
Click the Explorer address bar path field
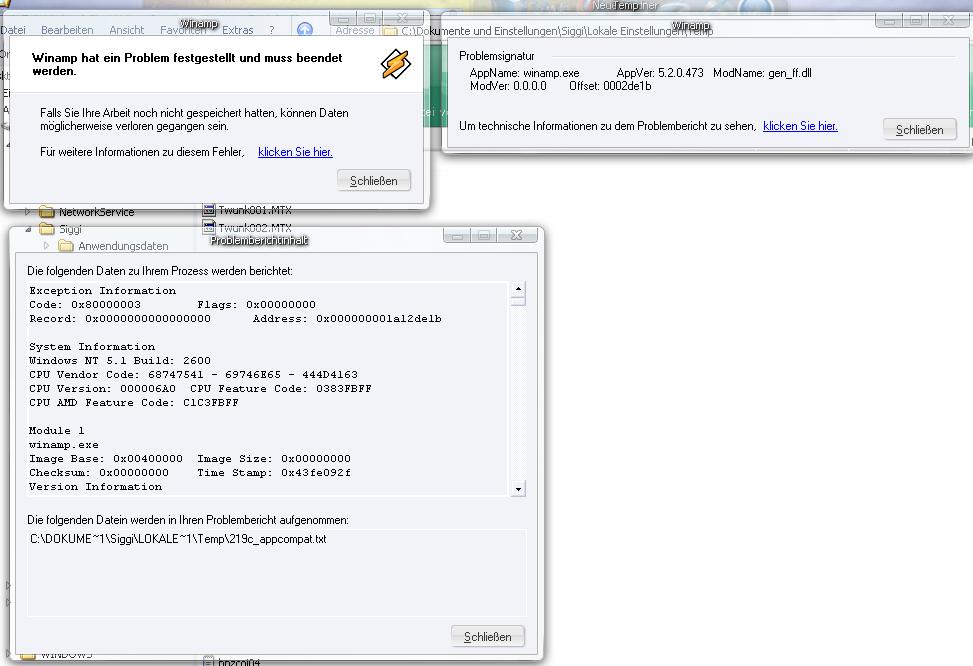(557, 30)
